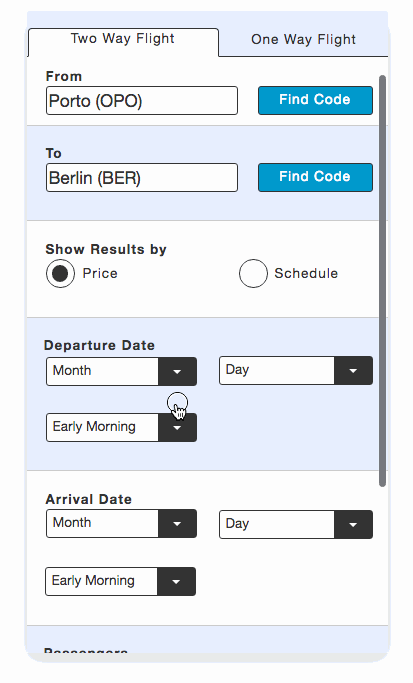This screenshot has height=683, width=413.
Task: Click Find Code next to To field
Action: coord(315,177)
